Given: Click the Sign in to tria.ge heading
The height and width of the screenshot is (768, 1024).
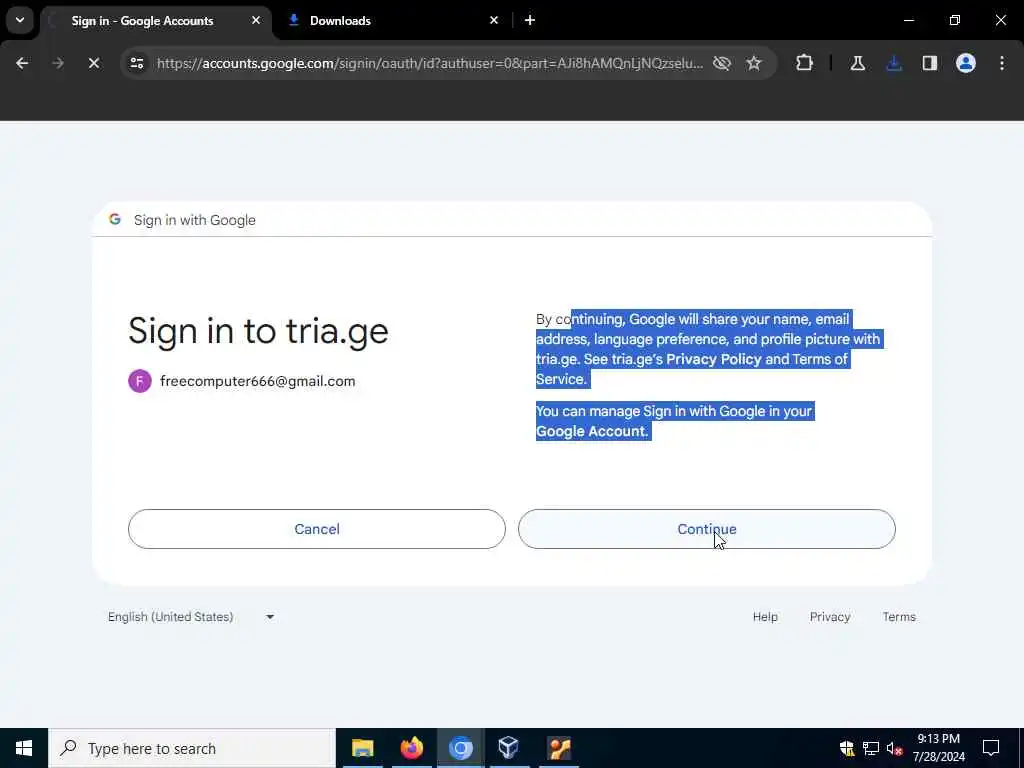Looking at the screenshot, I should 258,331.
